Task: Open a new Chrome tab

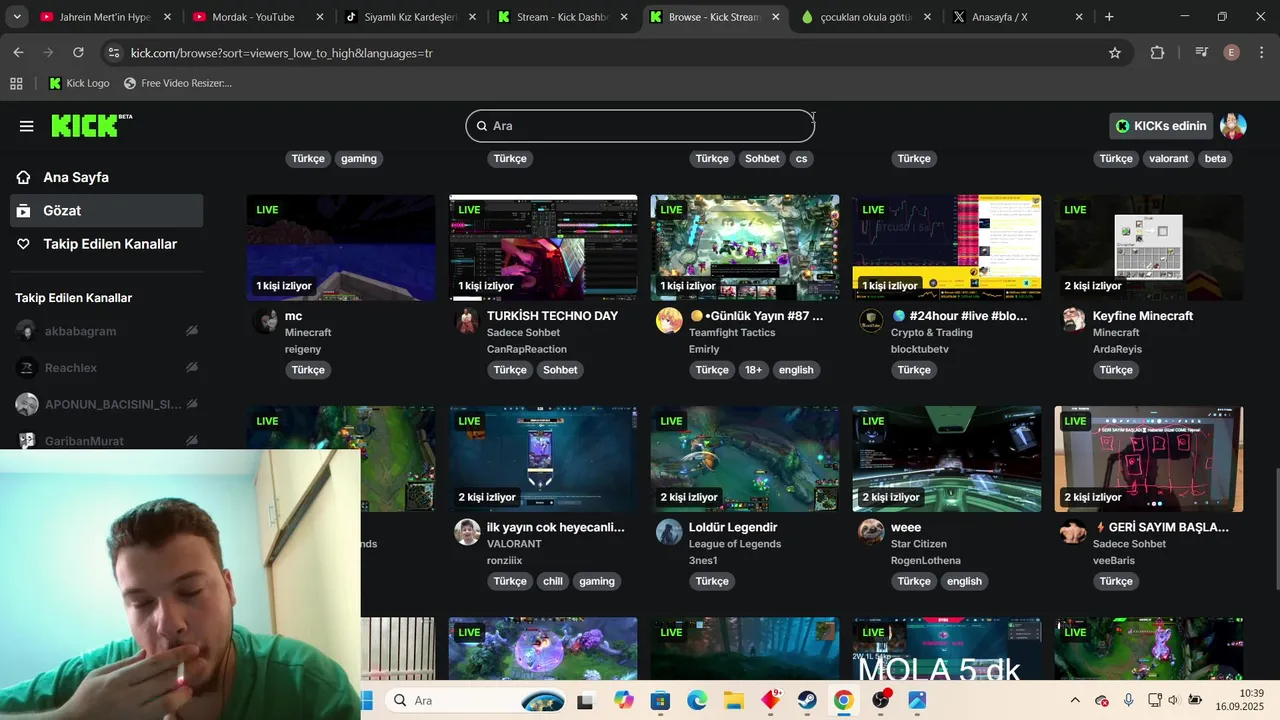Action: 1109,17
